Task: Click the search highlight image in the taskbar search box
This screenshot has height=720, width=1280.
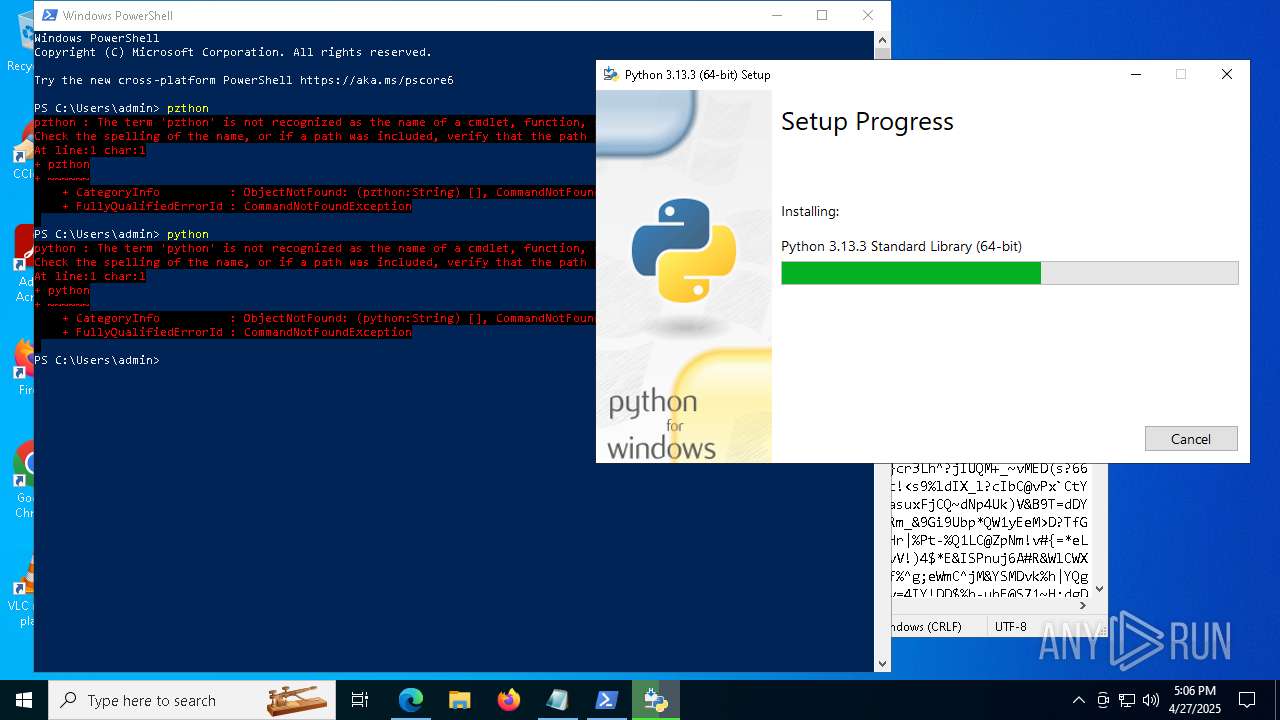Action: (x=297, y=700)
